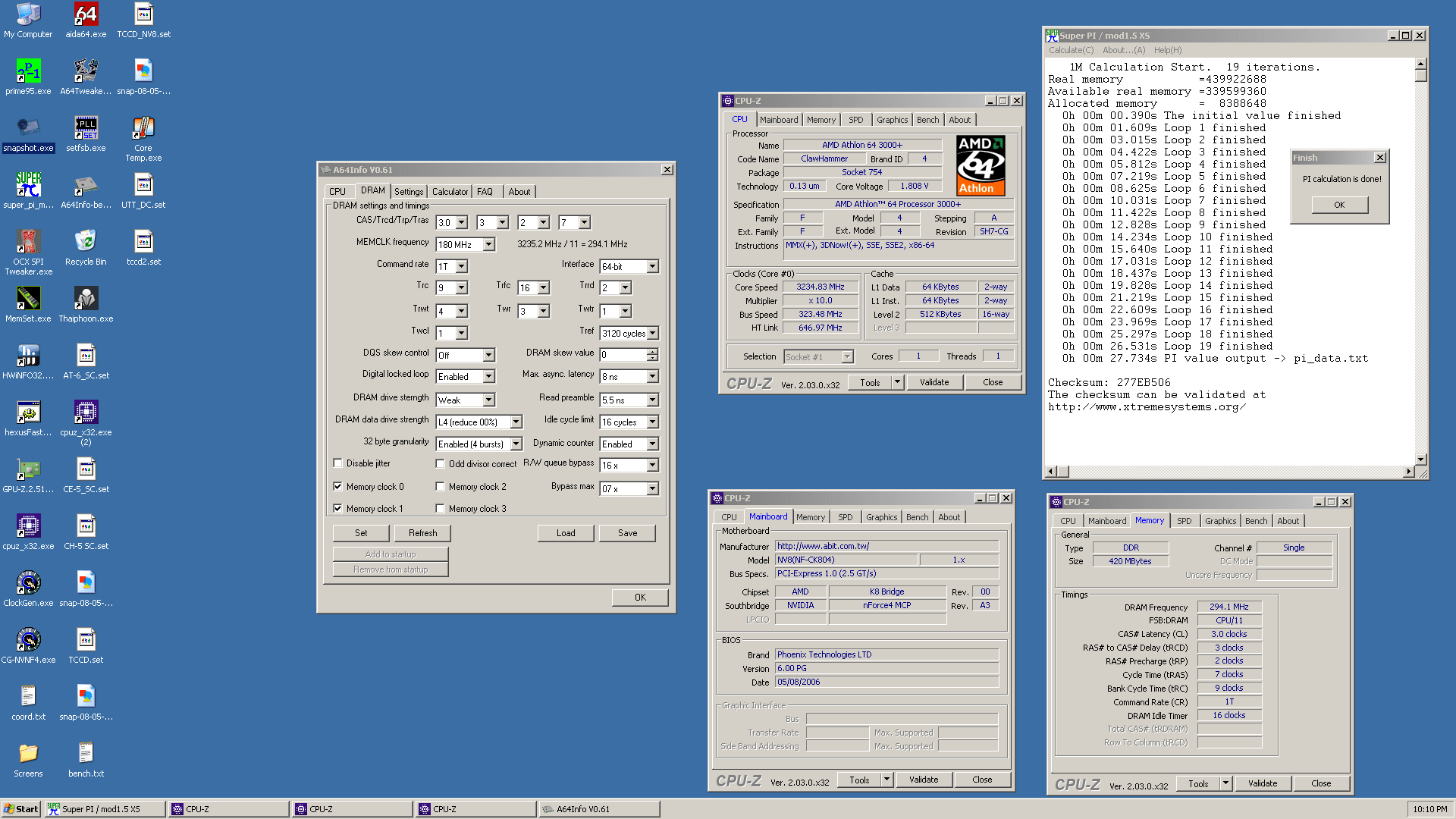Image resolution: width=1456 pixels, height=819 pixels.
Task: Open Dynamic counter Enabled dropdown
Action: tap(652, 444)
